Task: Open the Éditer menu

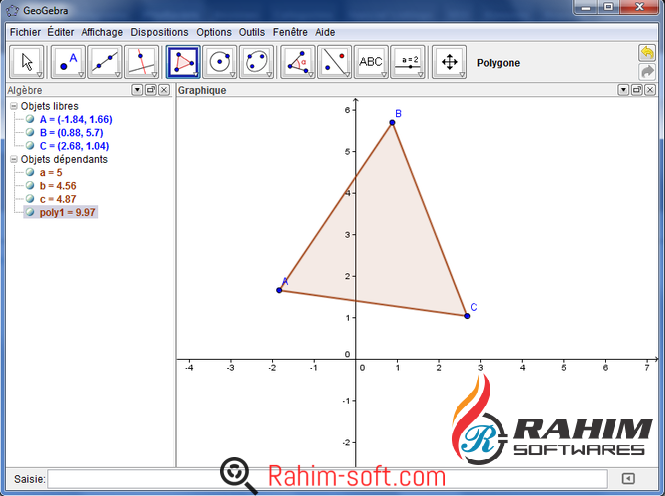Action: tap(61, 32)
